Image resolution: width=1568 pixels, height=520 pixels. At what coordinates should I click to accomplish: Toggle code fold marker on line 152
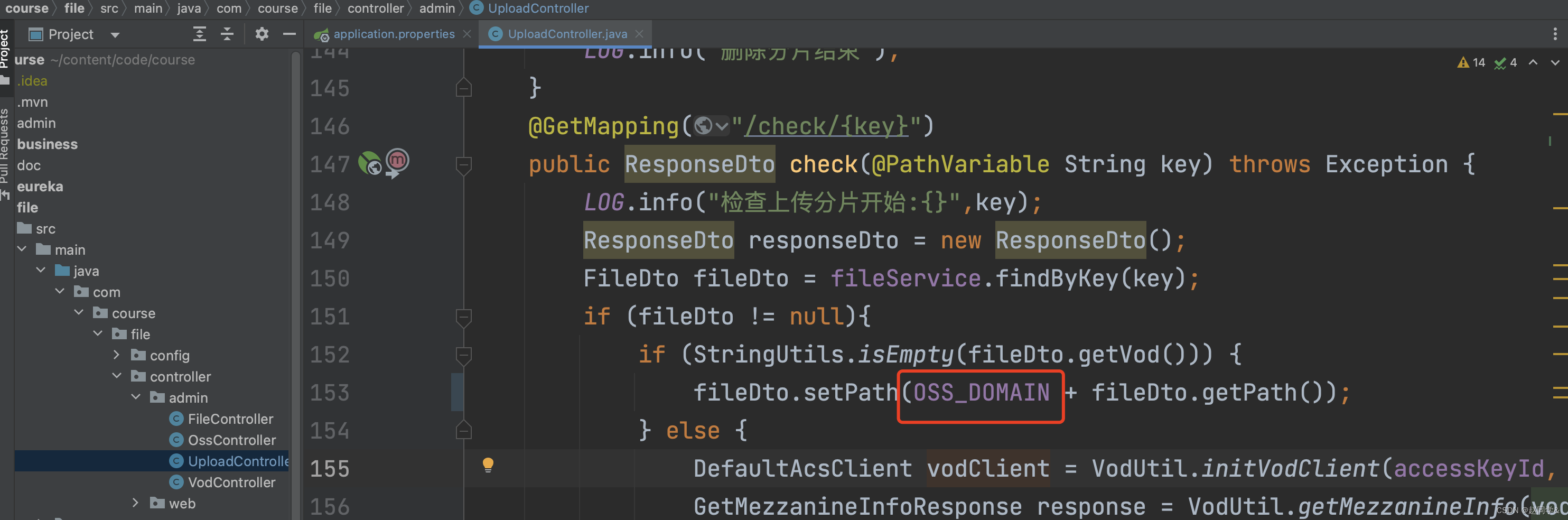(464, 355)
